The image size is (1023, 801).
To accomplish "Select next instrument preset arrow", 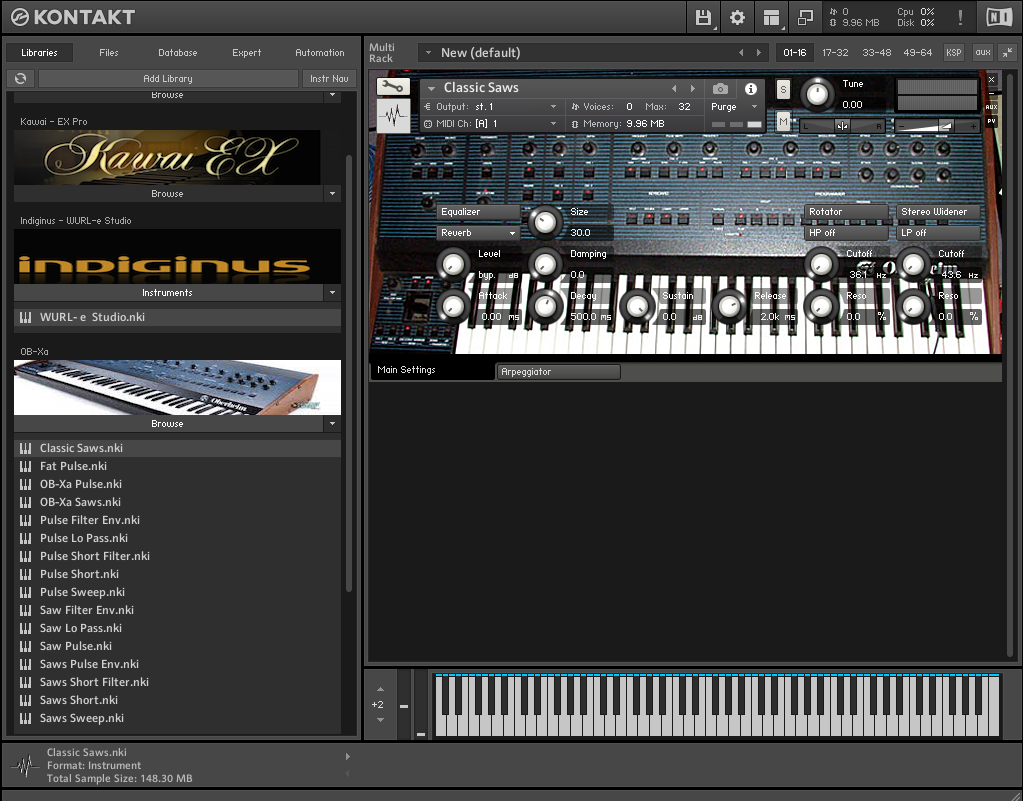I will (693, 88).
